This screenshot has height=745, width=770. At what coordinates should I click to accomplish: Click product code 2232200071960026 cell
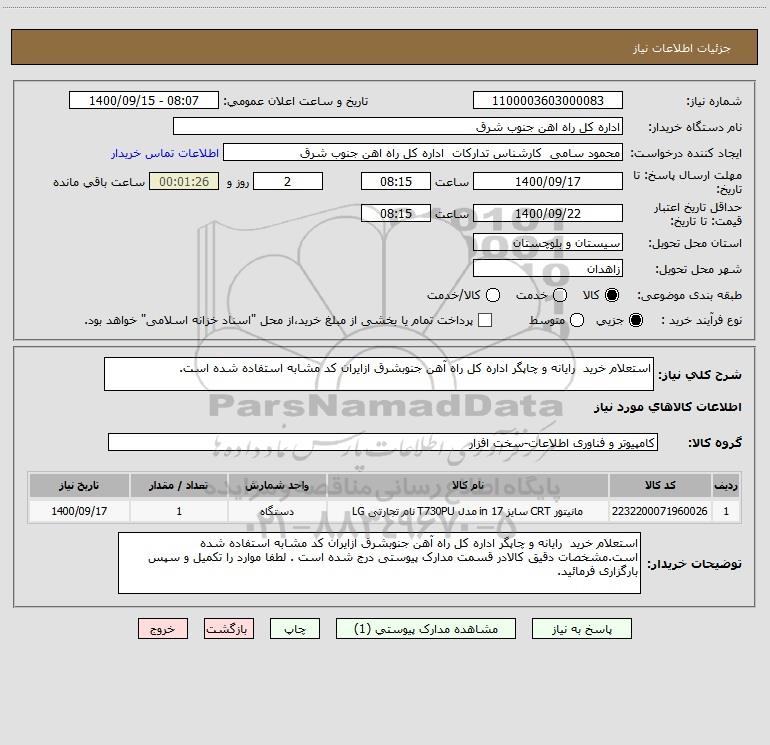click(x=660, y=511)
